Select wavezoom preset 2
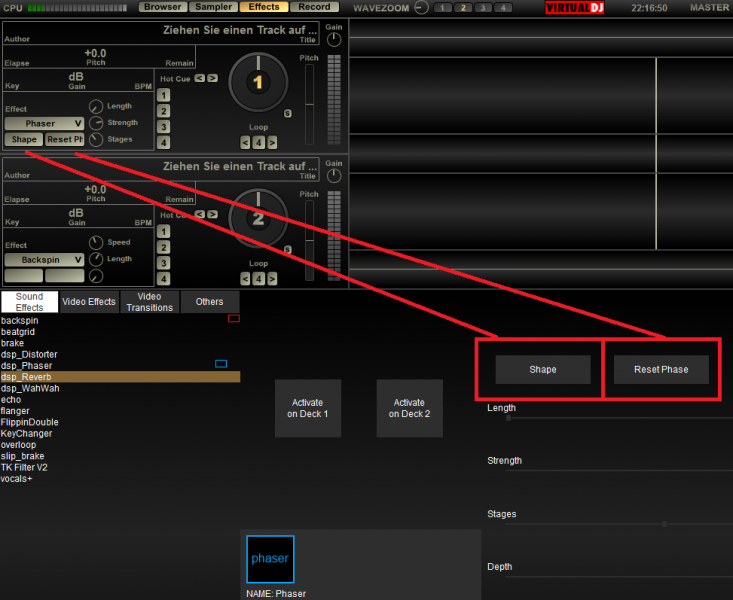733x600 pixels. click(463, 7)
